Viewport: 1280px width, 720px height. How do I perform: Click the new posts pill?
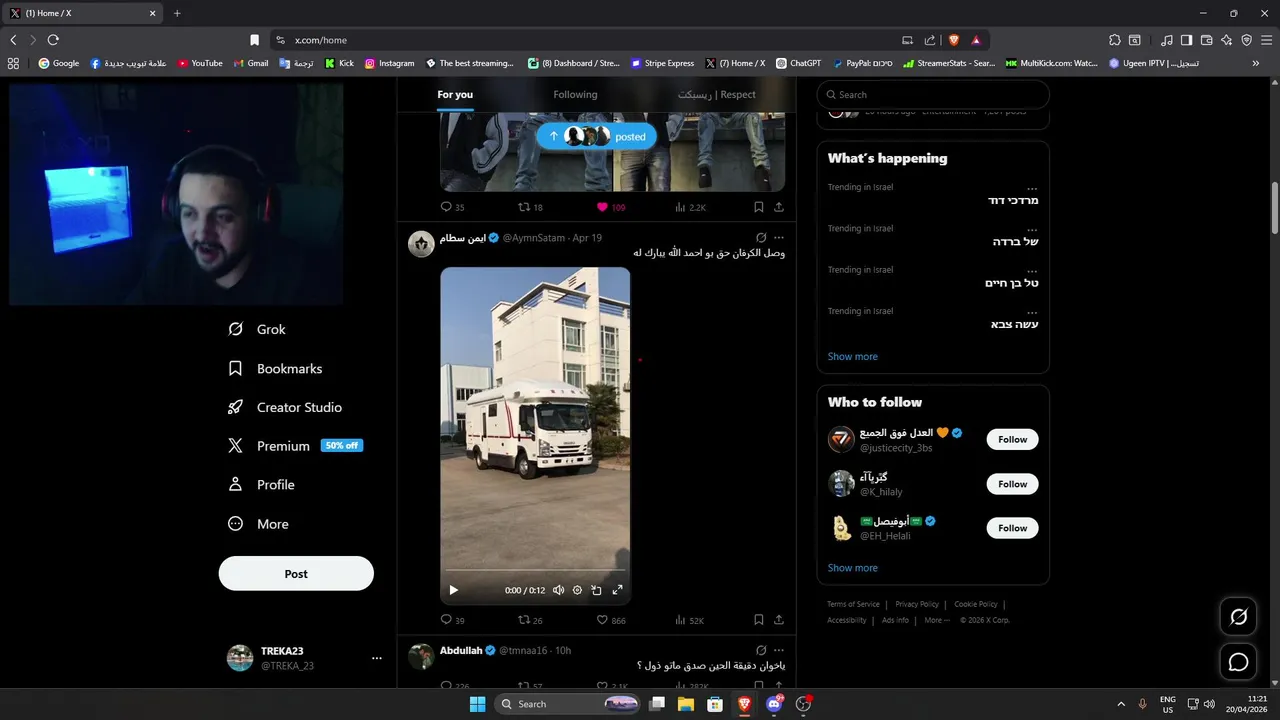[x=597, y=136]
